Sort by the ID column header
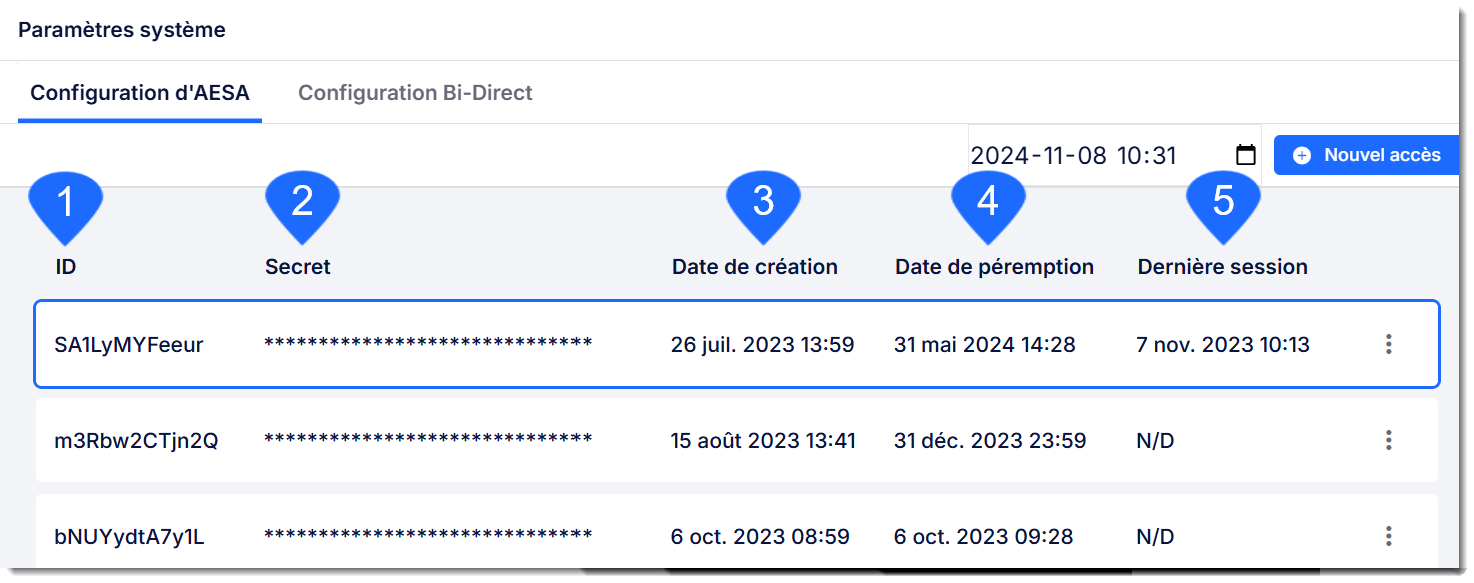This screenshot has height=583, width=1474. pyautogui.click(x=66, y=267)
